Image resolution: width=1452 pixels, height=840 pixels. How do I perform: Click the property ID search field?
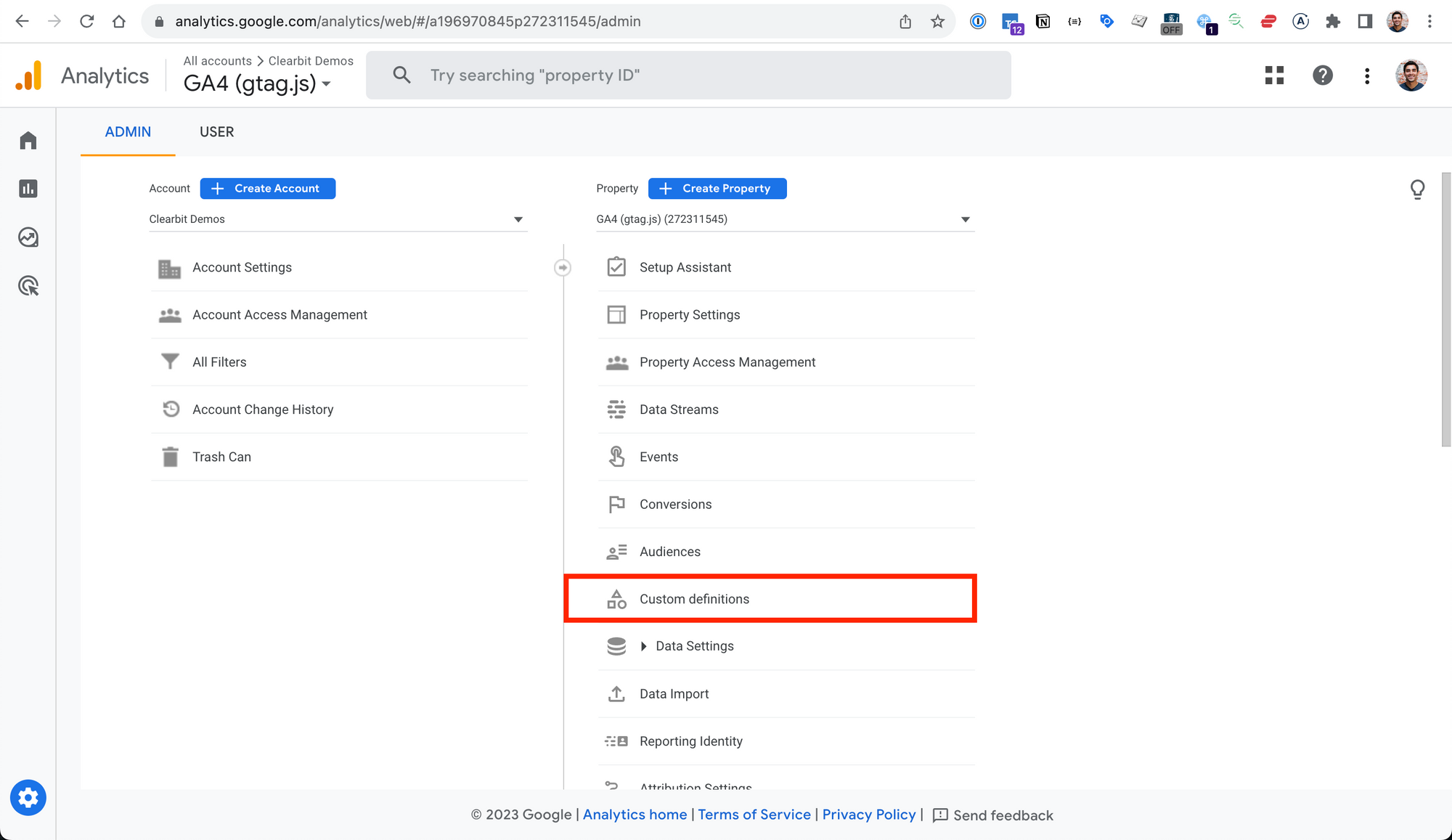click(x=688, y=75)
